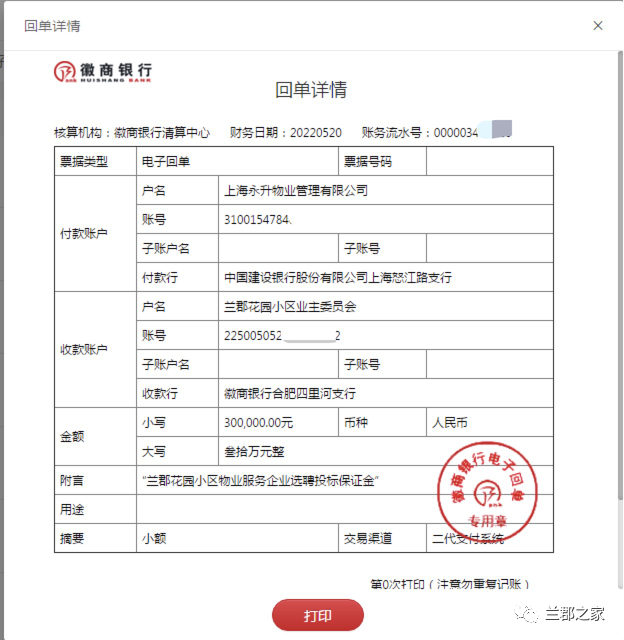Click the 第0次打印 notice text
The image size is (624, 640).
tap(450, 584)
